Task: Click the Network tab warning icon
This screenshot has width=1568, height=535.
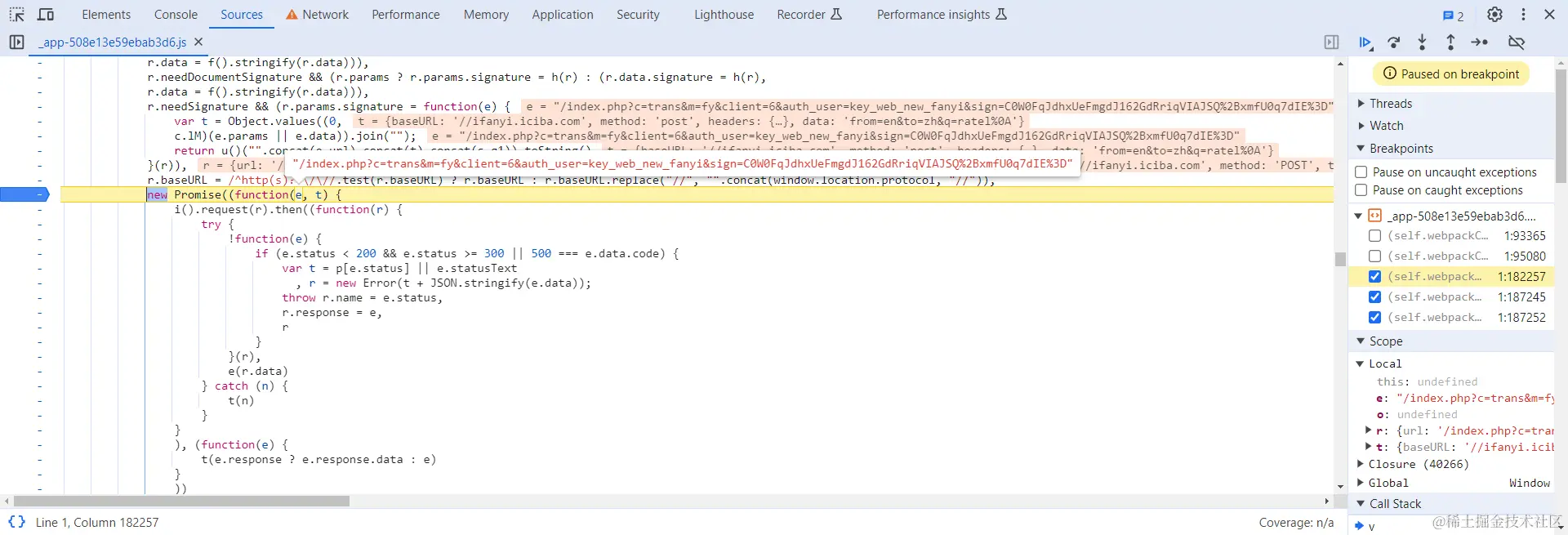Action: (x=292, y=15)
